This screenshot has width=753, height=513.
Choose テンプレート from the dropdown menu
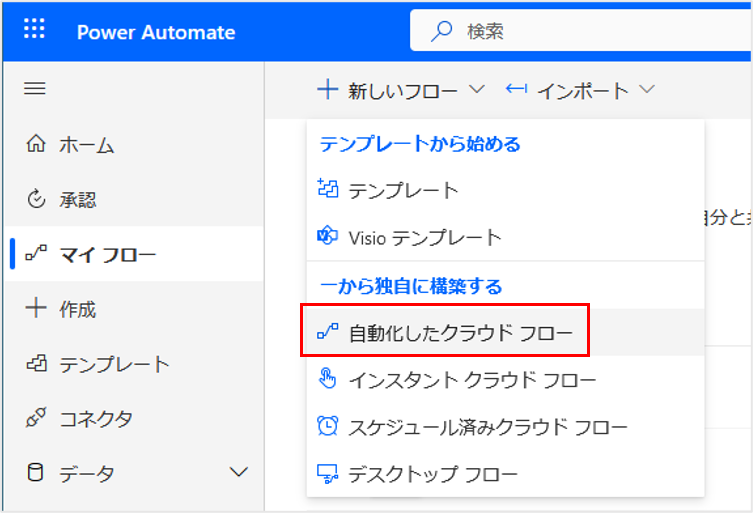(403, 190)
